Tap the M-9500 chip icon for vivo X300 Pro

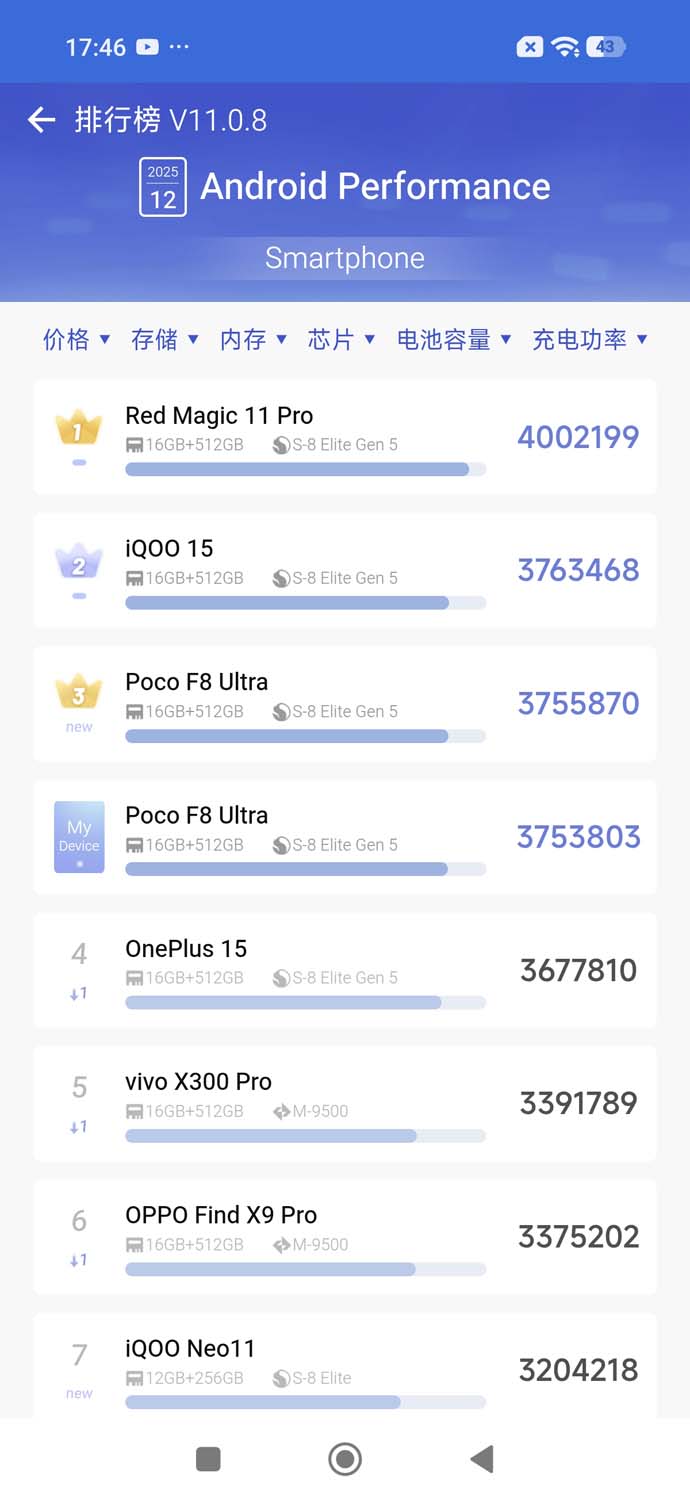pyautogui.click(x=283, y=1111)
